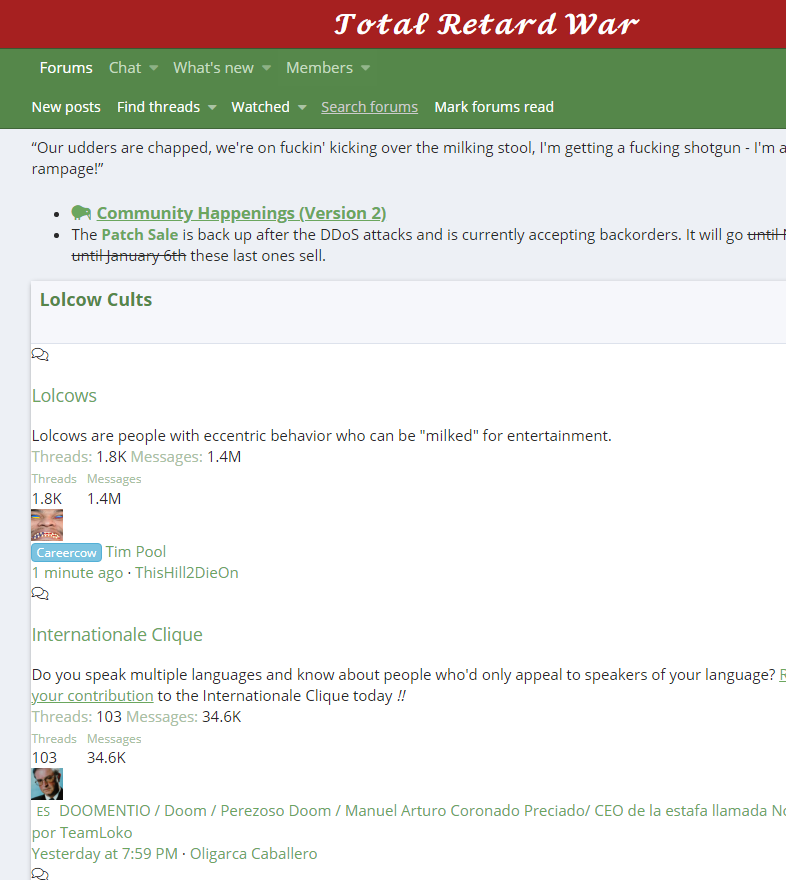Expand the Chat dropdown arrow
The height and width of the screenshot is (880, 786).
click(x=153, y=68)
